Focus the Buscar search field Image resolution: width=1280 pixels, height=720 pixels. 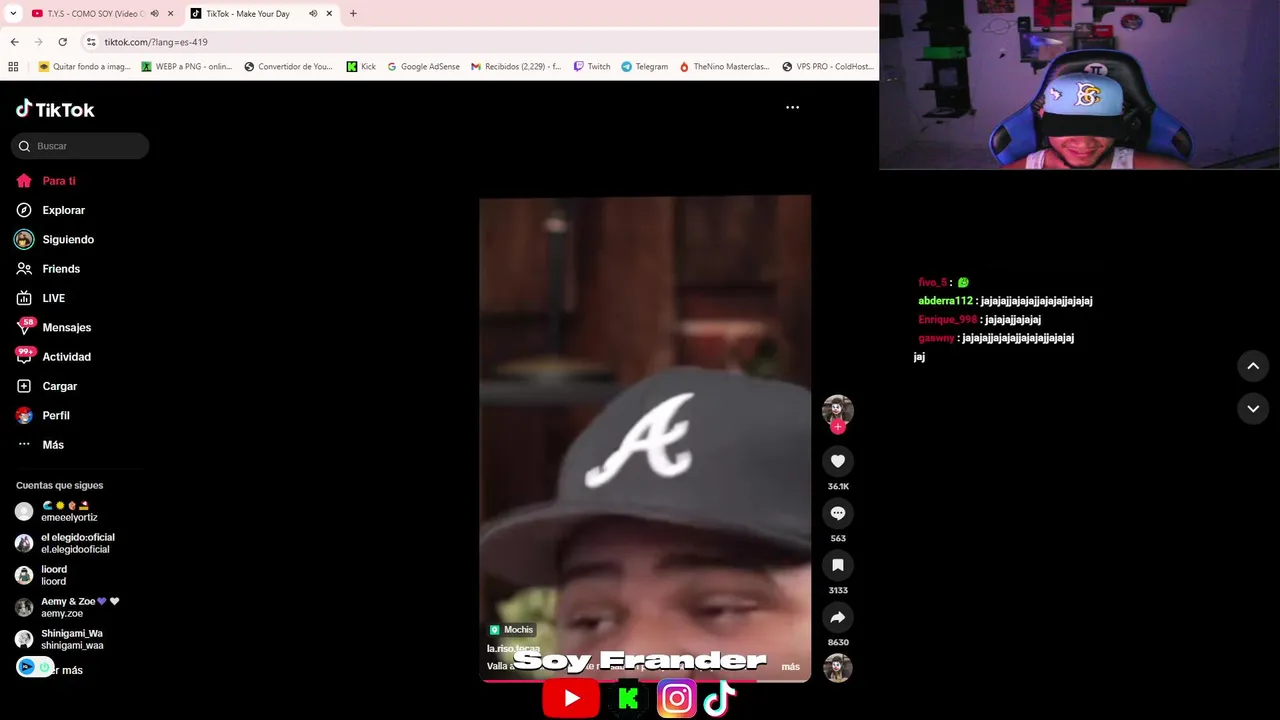tap(80, 146)
